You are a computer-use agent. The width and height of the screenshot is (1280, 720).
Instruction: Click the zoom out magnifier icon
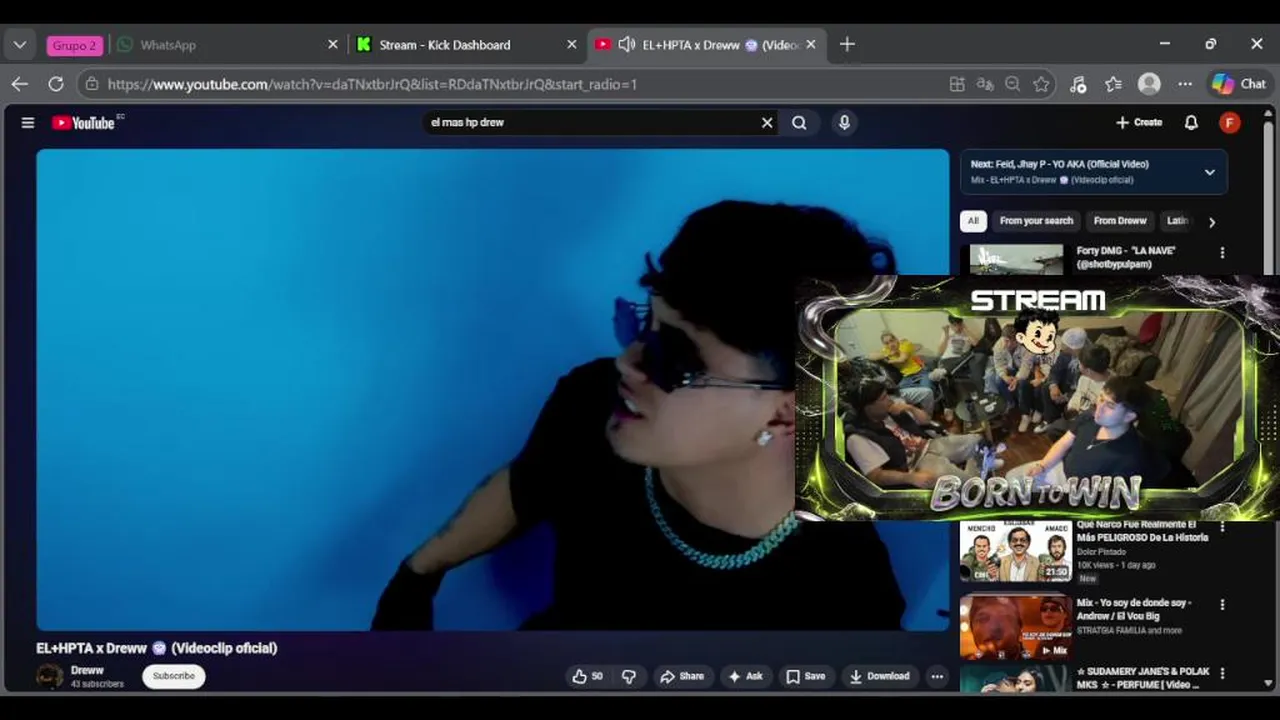[x=1013, y=84]
